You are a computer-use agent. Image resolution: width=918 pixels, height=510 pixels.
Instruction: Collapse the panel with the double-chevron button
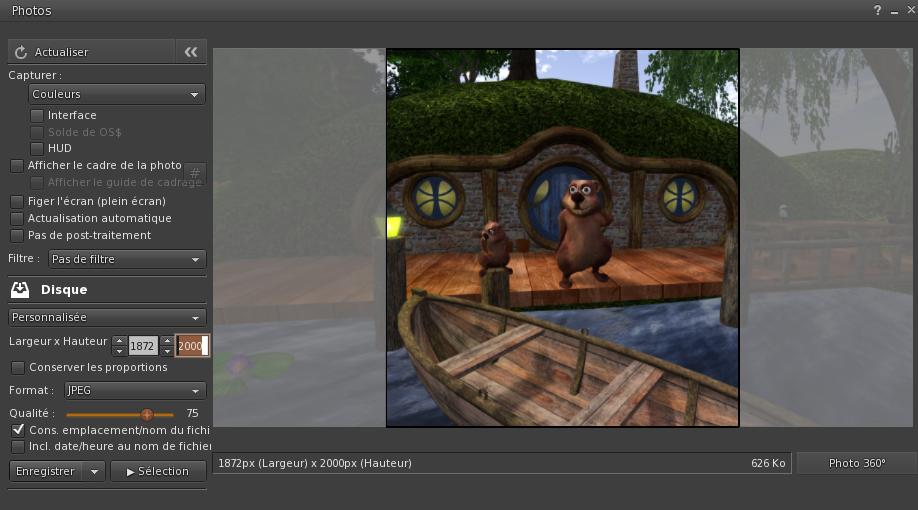click(191, 52)
